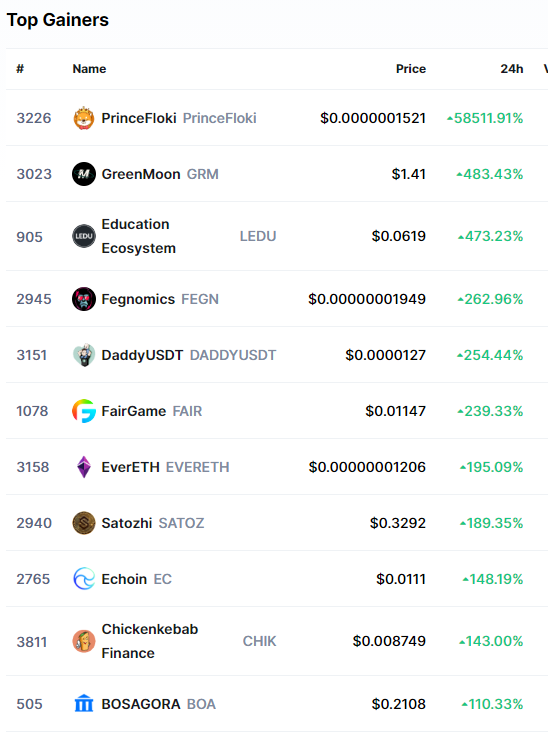Viewport: 548px width, 732px height.
Task: Click the GreenMoon black circular logo
Action: 84,174
